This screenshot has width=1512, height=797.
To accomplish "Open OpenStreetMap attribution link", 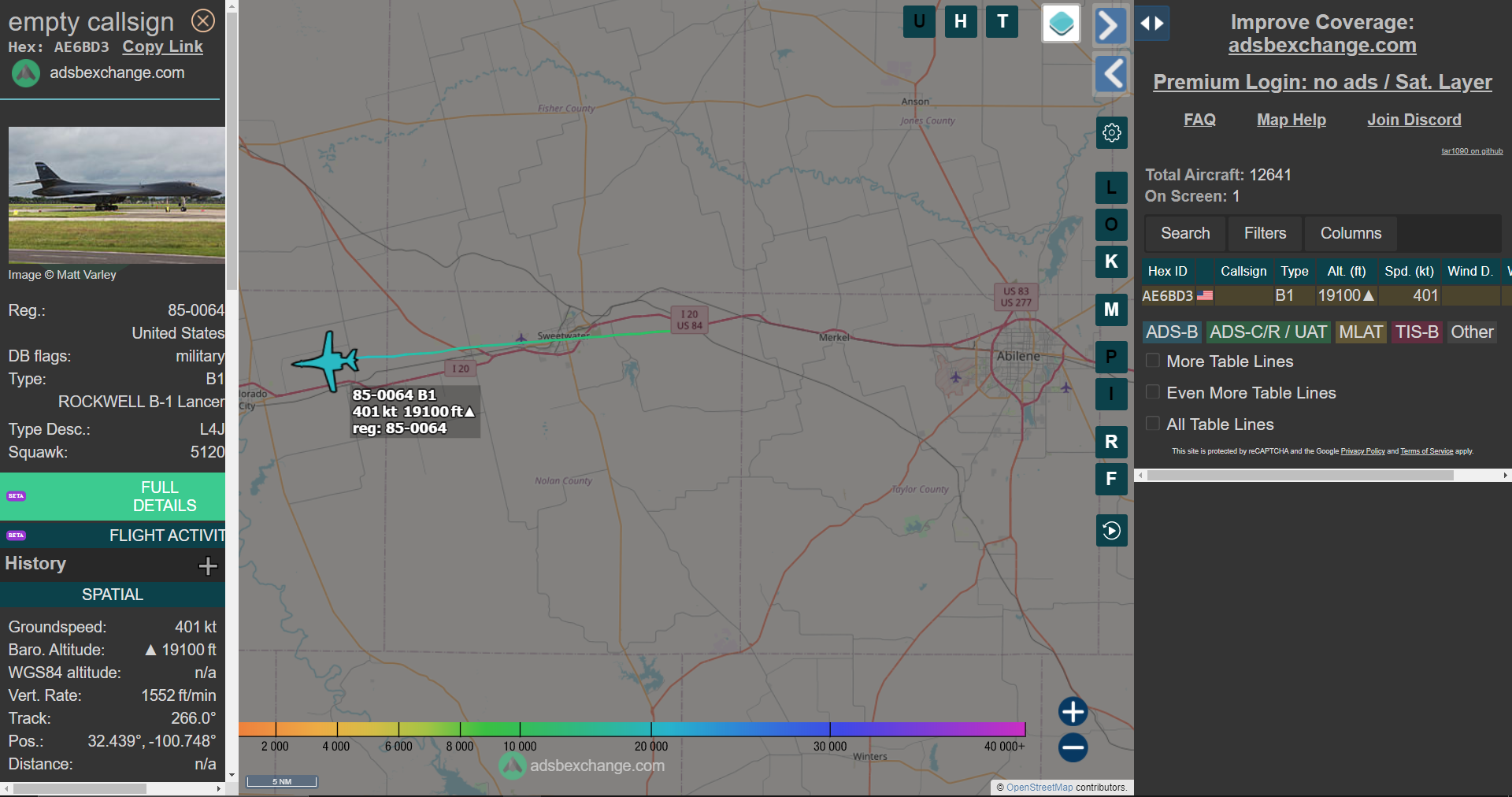I will click(1039, 788).
